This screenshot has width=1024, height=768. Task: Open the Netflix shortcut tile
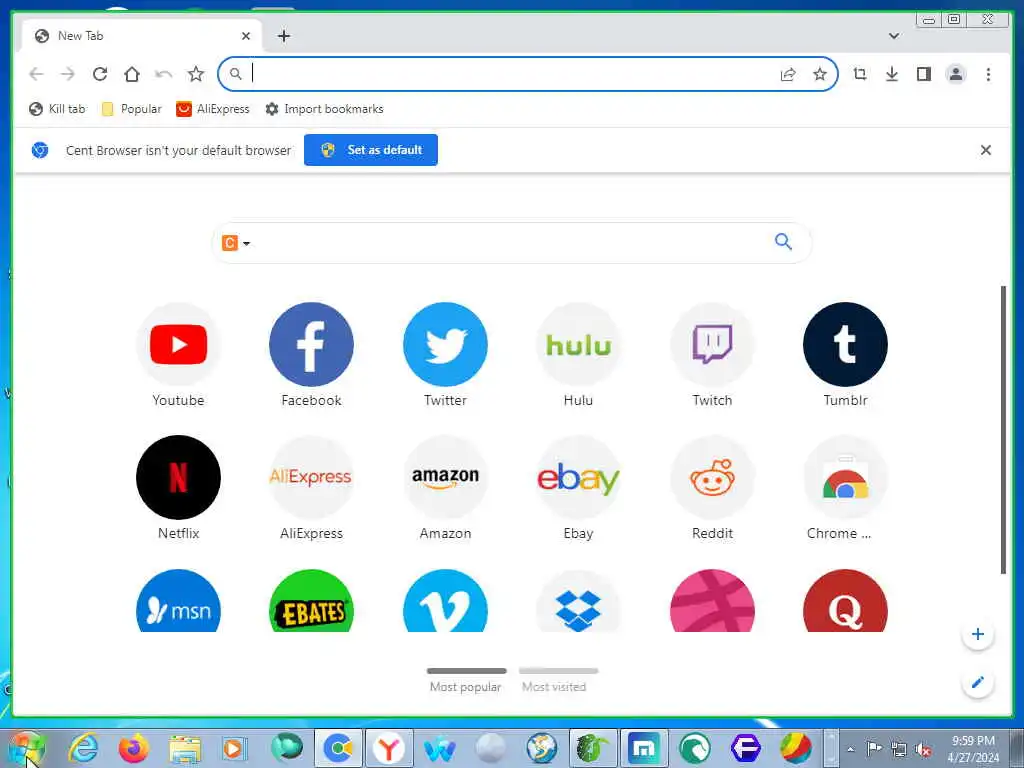(178, 488)
